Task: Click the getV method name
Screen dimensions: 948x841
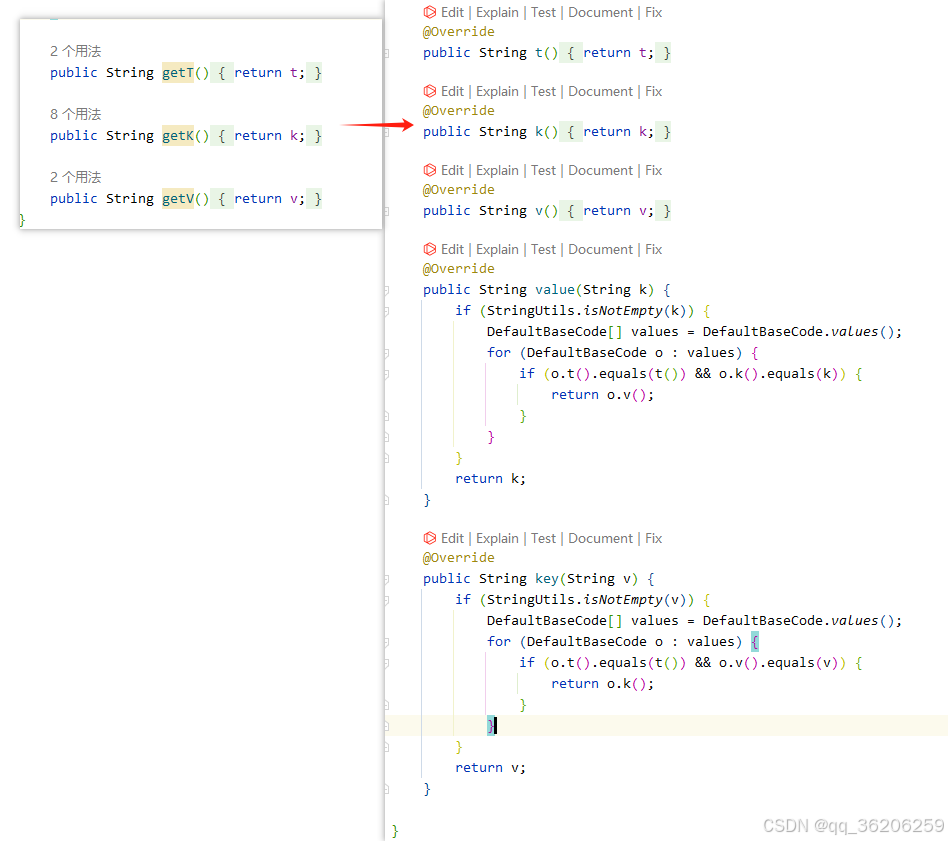Action: click(178, 198)
